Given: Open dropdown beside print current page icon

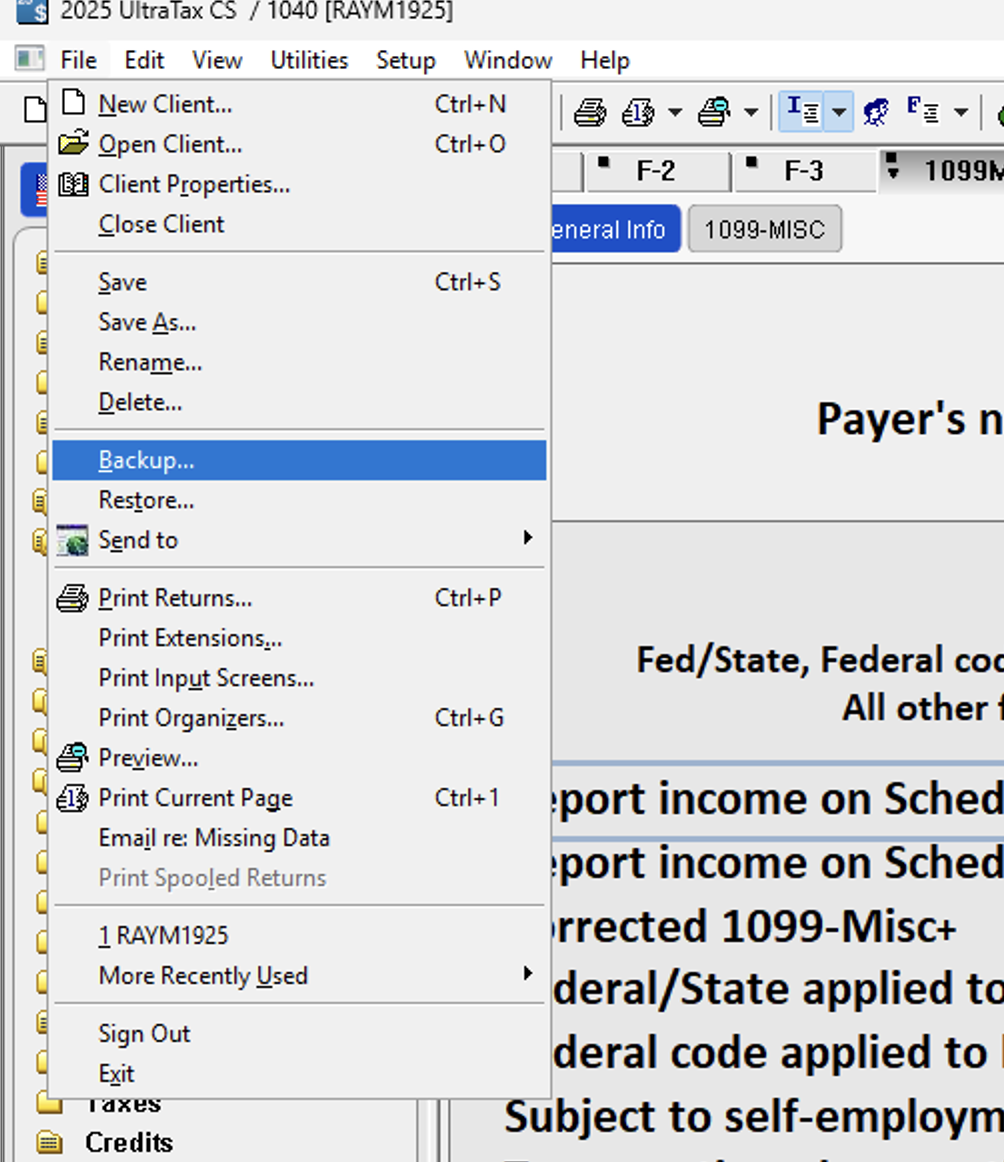Looking at the screenshot, I should coord(674,113).
